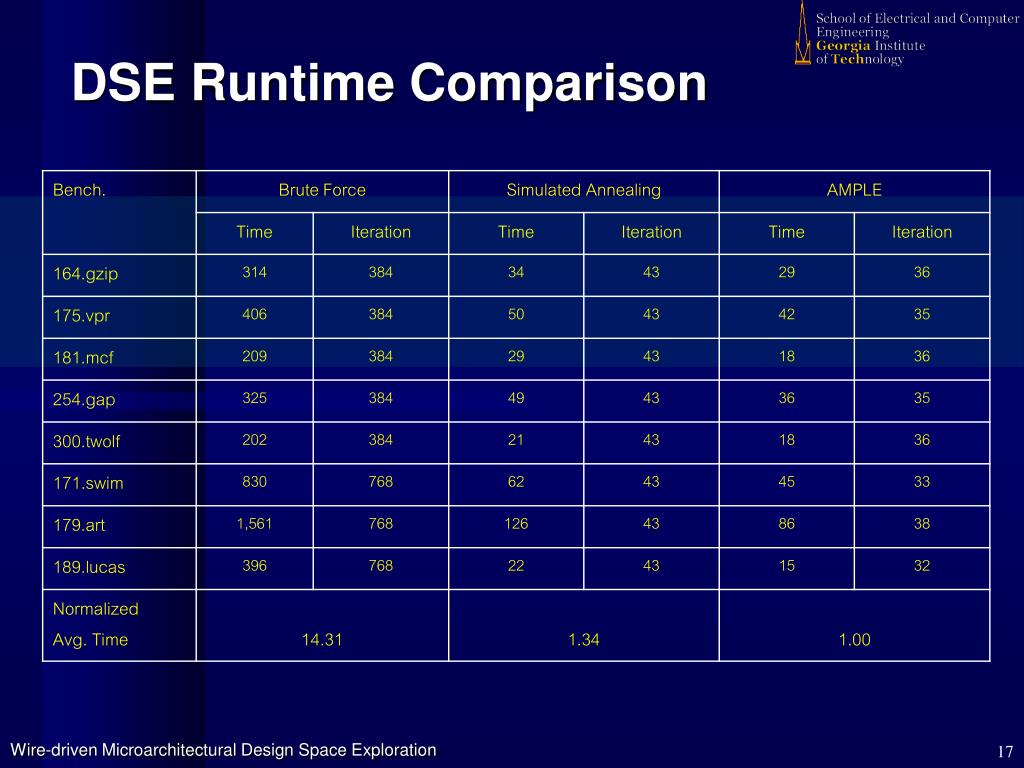Click the AMPLE time '18' for 181.mcf
This screenshot has width=1024, height=768.
[x=786, y=356]
